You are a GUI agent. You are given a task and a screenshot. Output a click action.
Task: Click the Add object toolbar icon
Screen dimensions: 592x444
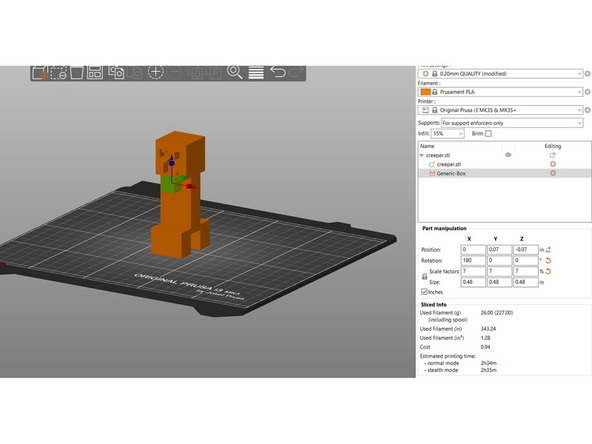[x=40, y=72]
